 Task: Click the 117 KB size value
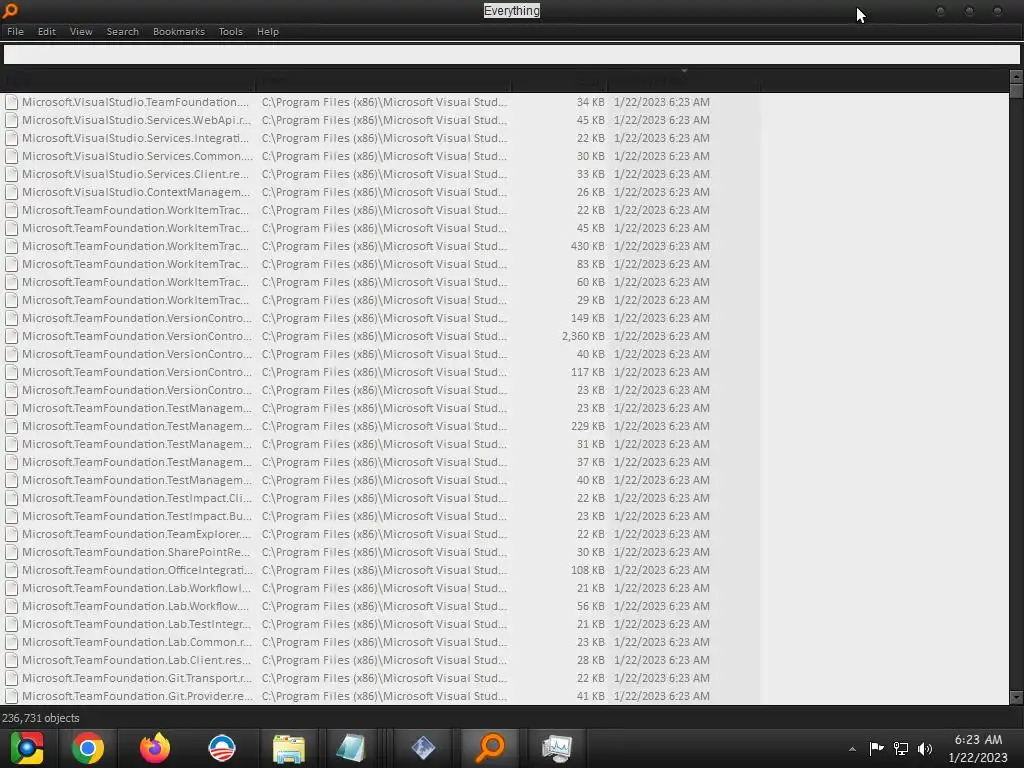pos(588,372)
